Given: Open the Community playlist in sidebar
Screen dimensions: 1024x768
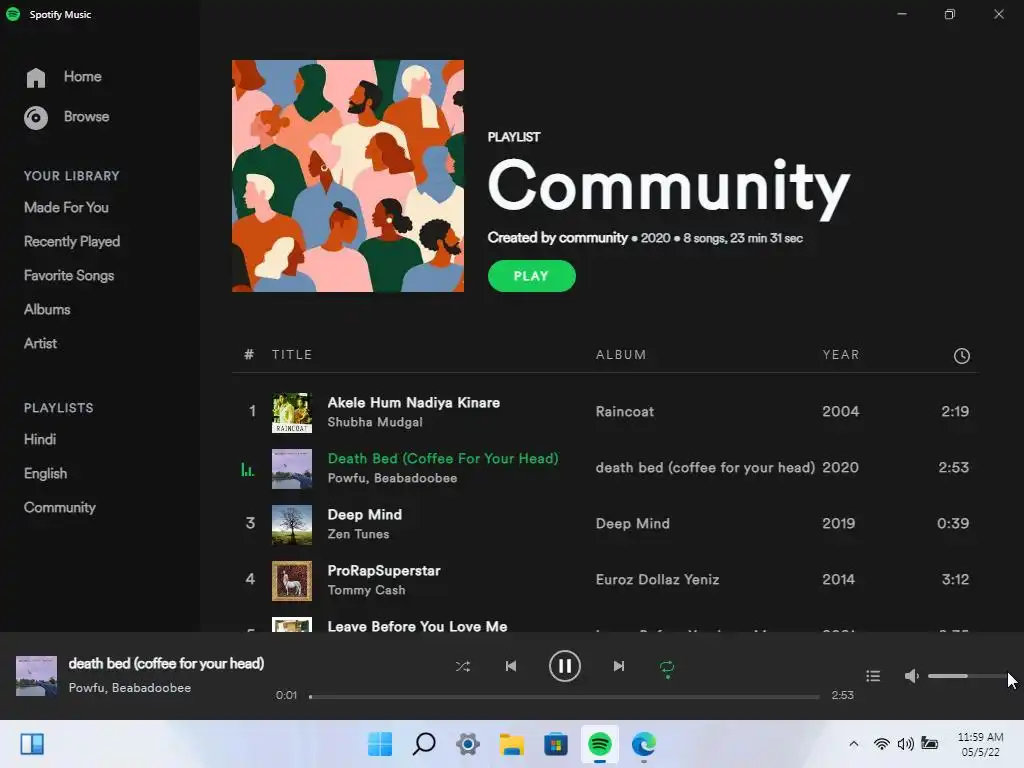Looking at the screenshot, I should (59, 507).
